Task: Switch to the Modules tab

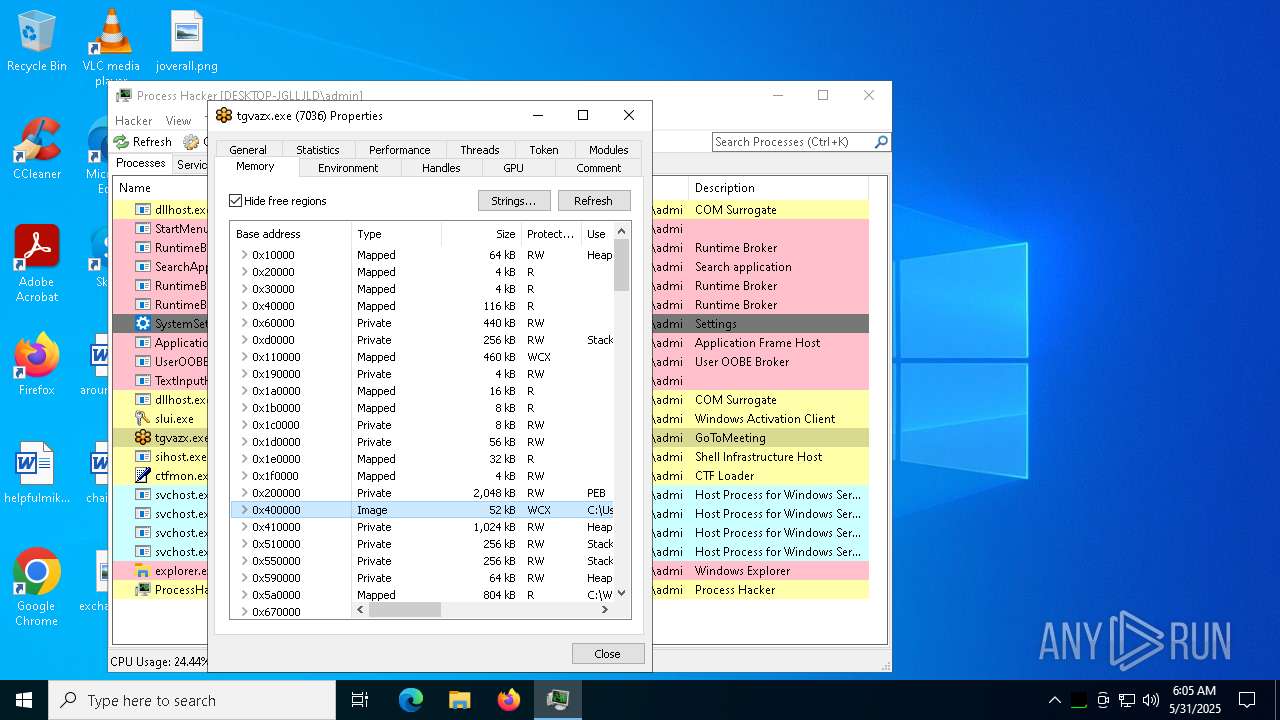Action: (609, 150)
